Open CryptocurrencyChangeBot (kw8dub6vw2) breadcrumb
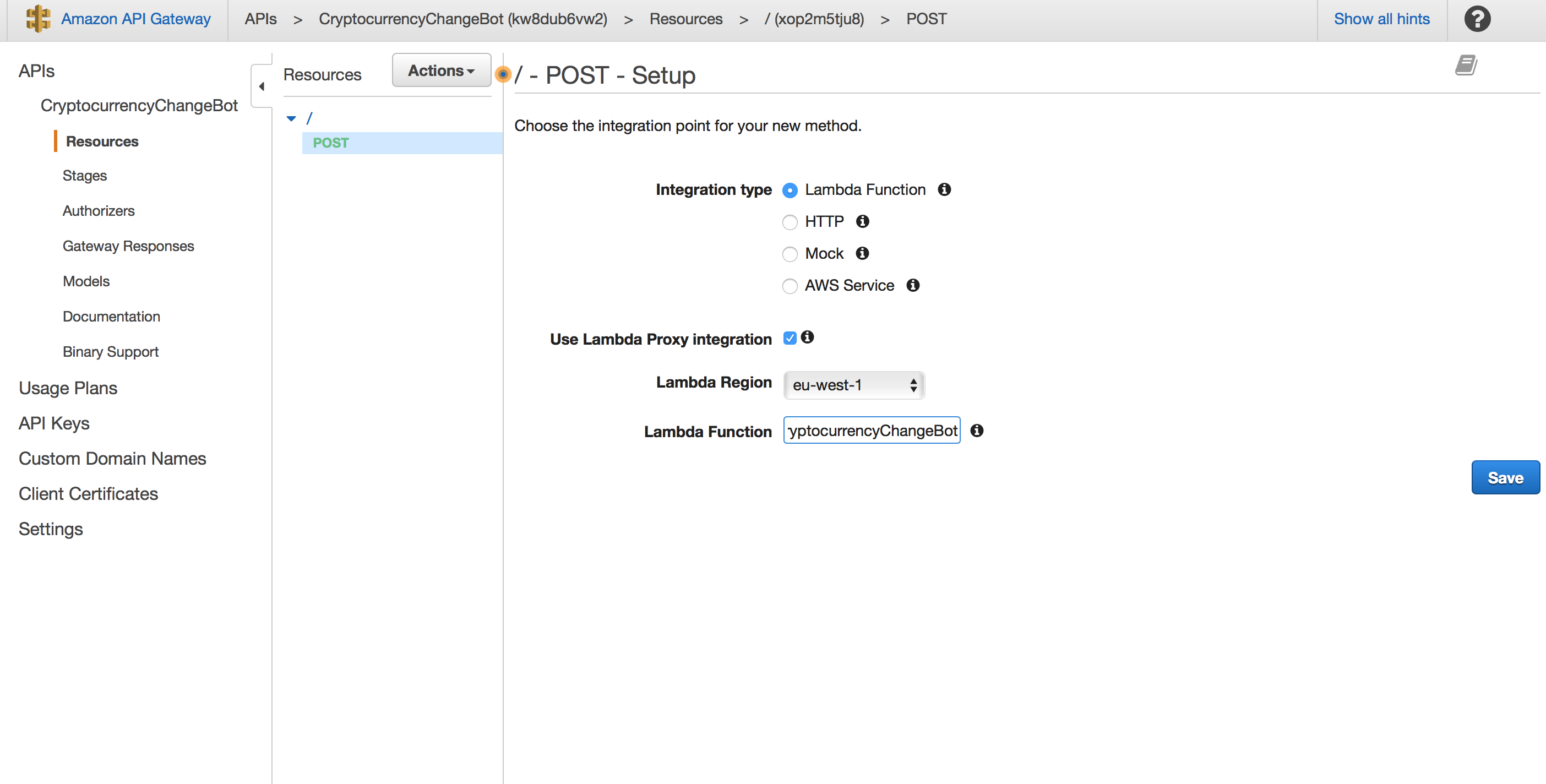Image resolution: width=1546 pixels, height=784 pixels. coord(462,19)
